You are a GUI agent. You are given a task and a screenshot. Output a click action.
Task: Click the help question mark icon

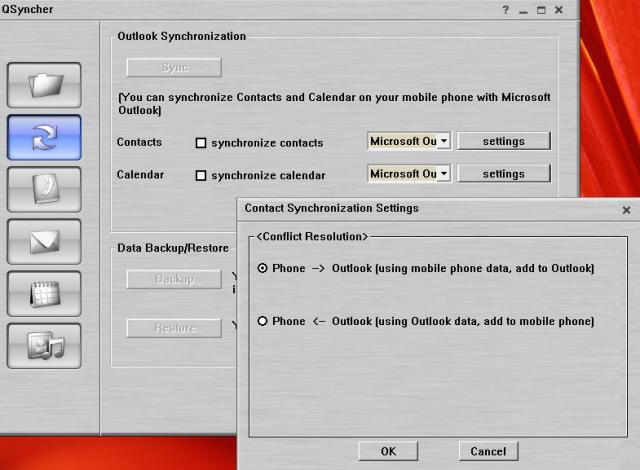(x=506, y=10)
